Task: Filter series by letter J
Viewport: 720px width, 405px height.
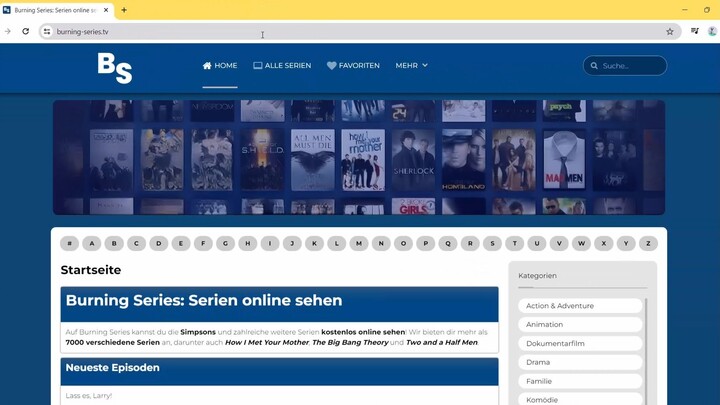Action: tap(292, 243)
